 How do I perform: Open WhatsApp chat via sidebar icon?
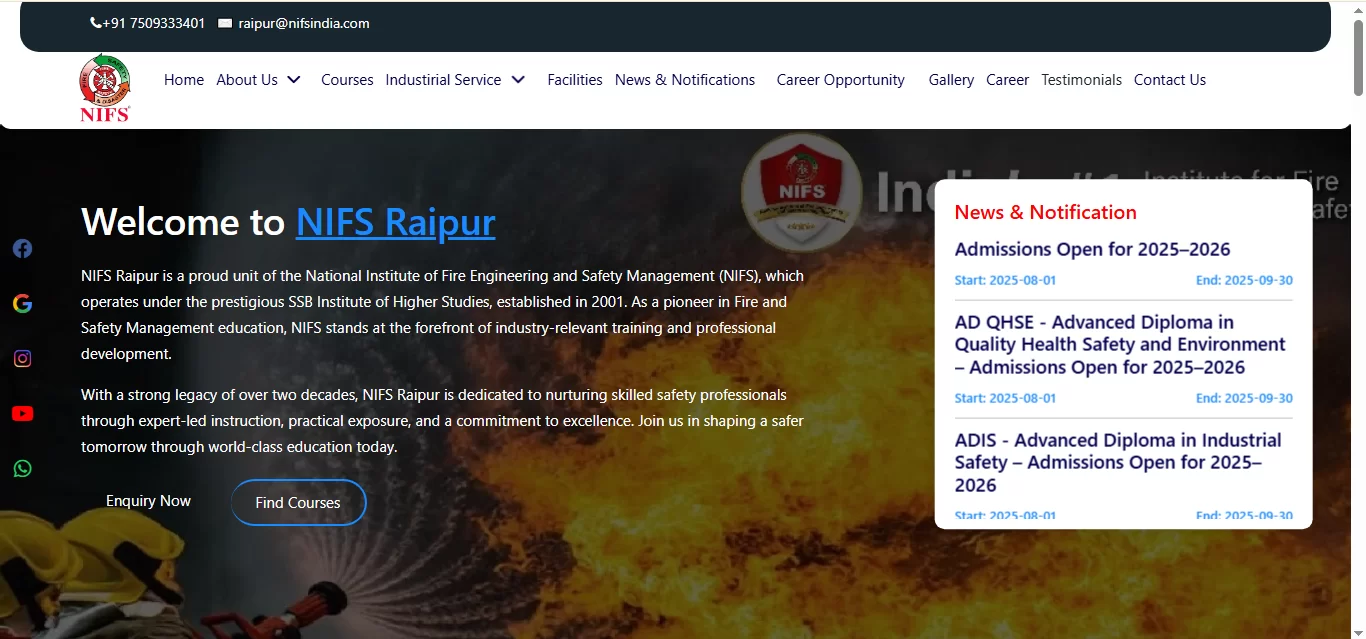[x=22, y=468]
